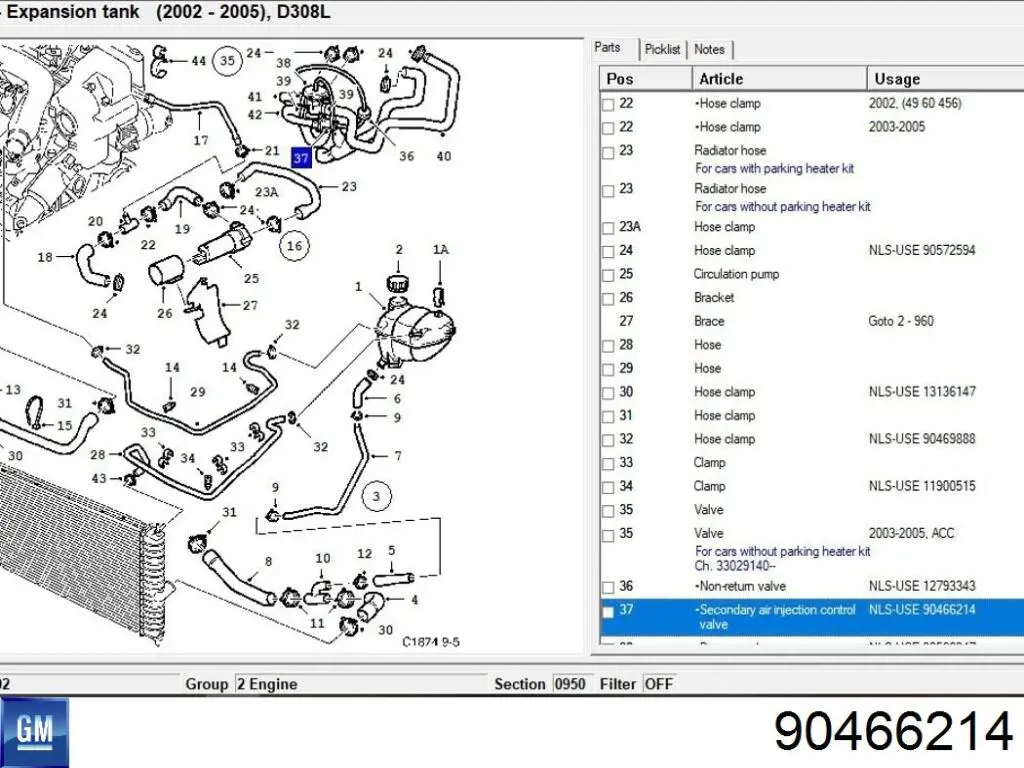
Task: Click the Section field 0950
Action: pyautogui.click(x=571, y=684)
